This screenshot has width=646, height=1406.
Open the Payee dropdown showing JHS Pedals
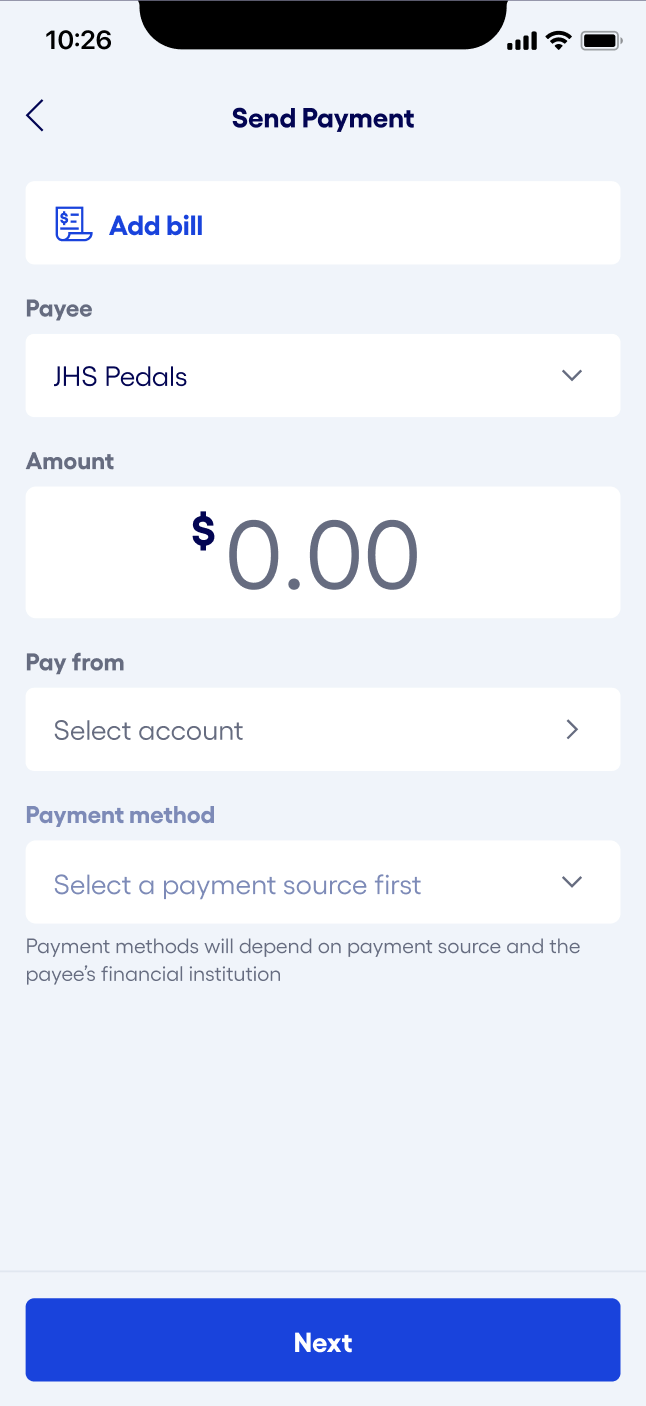pyautogui.click(x=323, y=375)
